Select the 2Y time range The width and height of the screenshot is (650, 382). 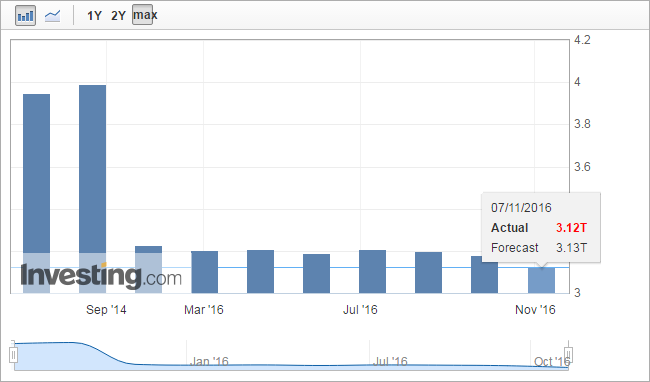(x=118, y=16)
